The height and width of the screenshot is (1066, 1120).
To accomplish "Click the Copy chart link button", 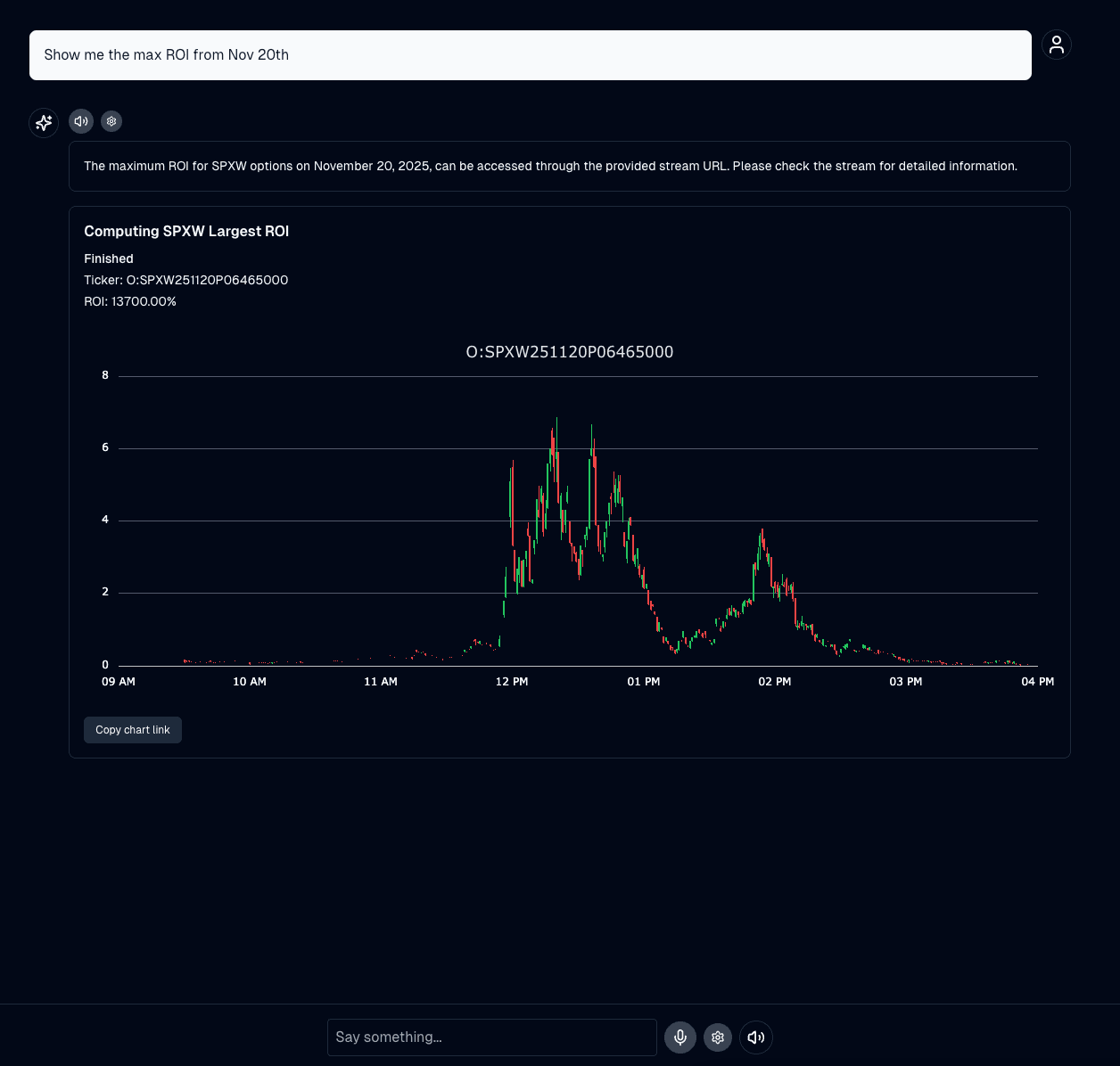I will tap(132, 729).
